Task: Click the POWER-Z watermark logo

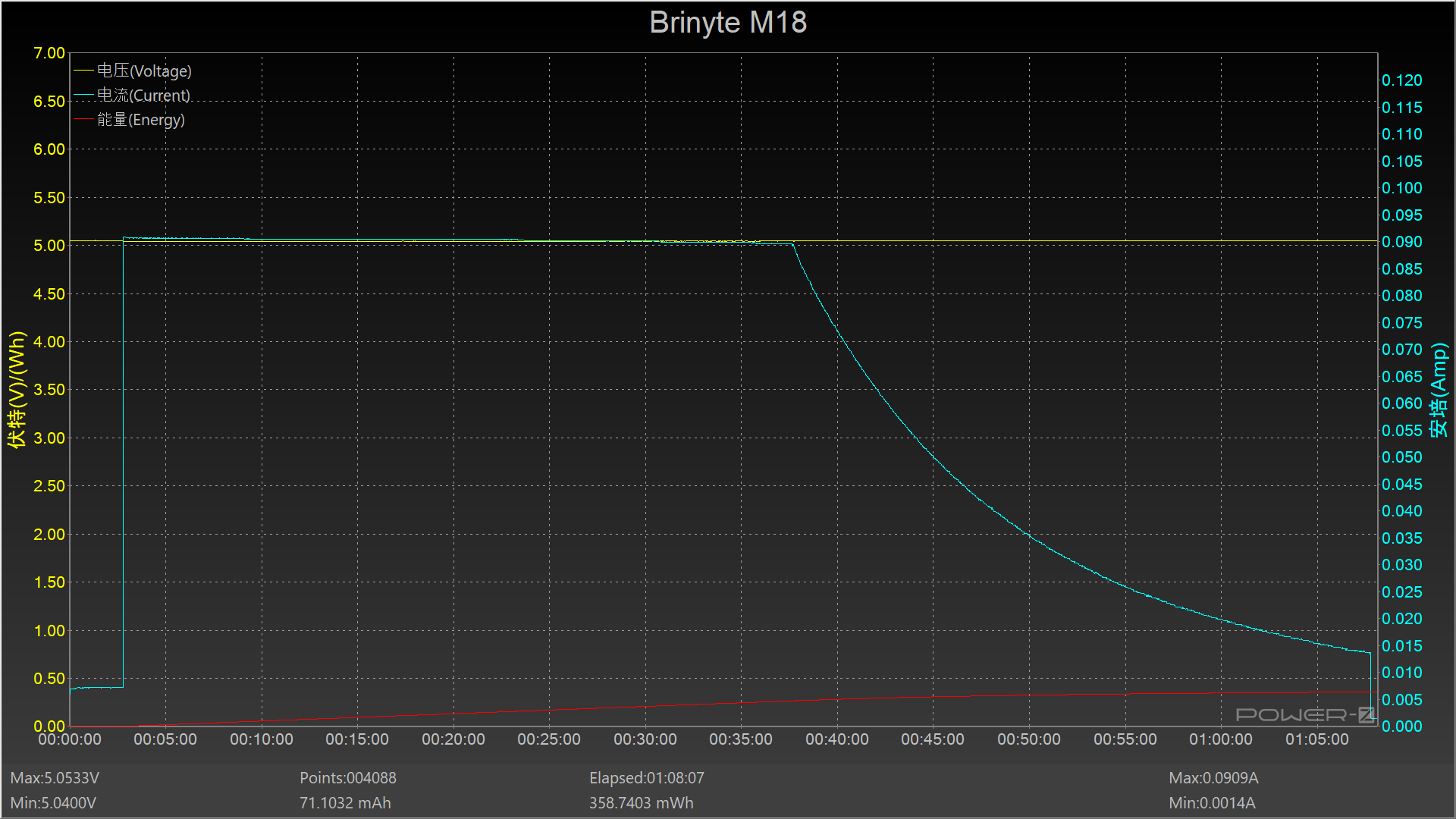Action: click(x=1304, y=714)
